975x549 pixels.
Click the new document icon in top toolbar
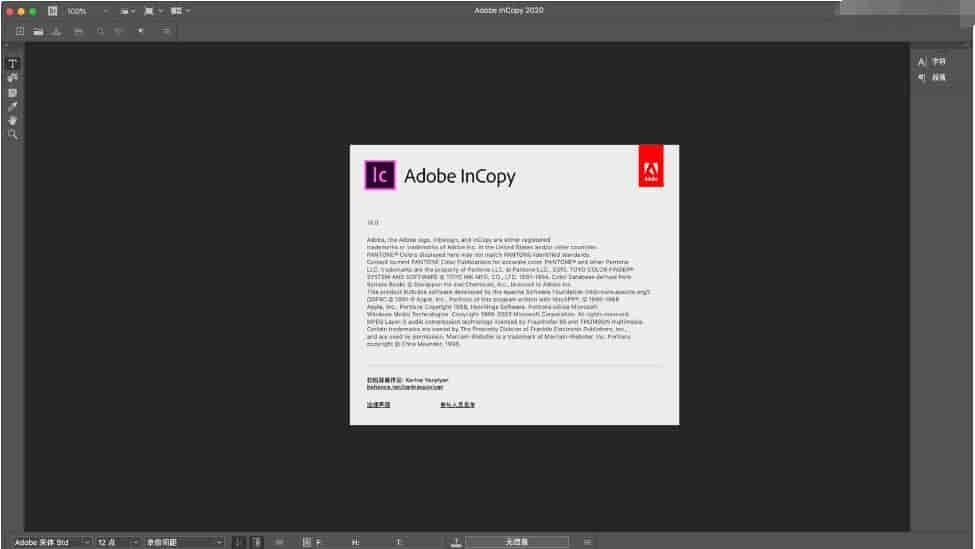tap(19, 32)
